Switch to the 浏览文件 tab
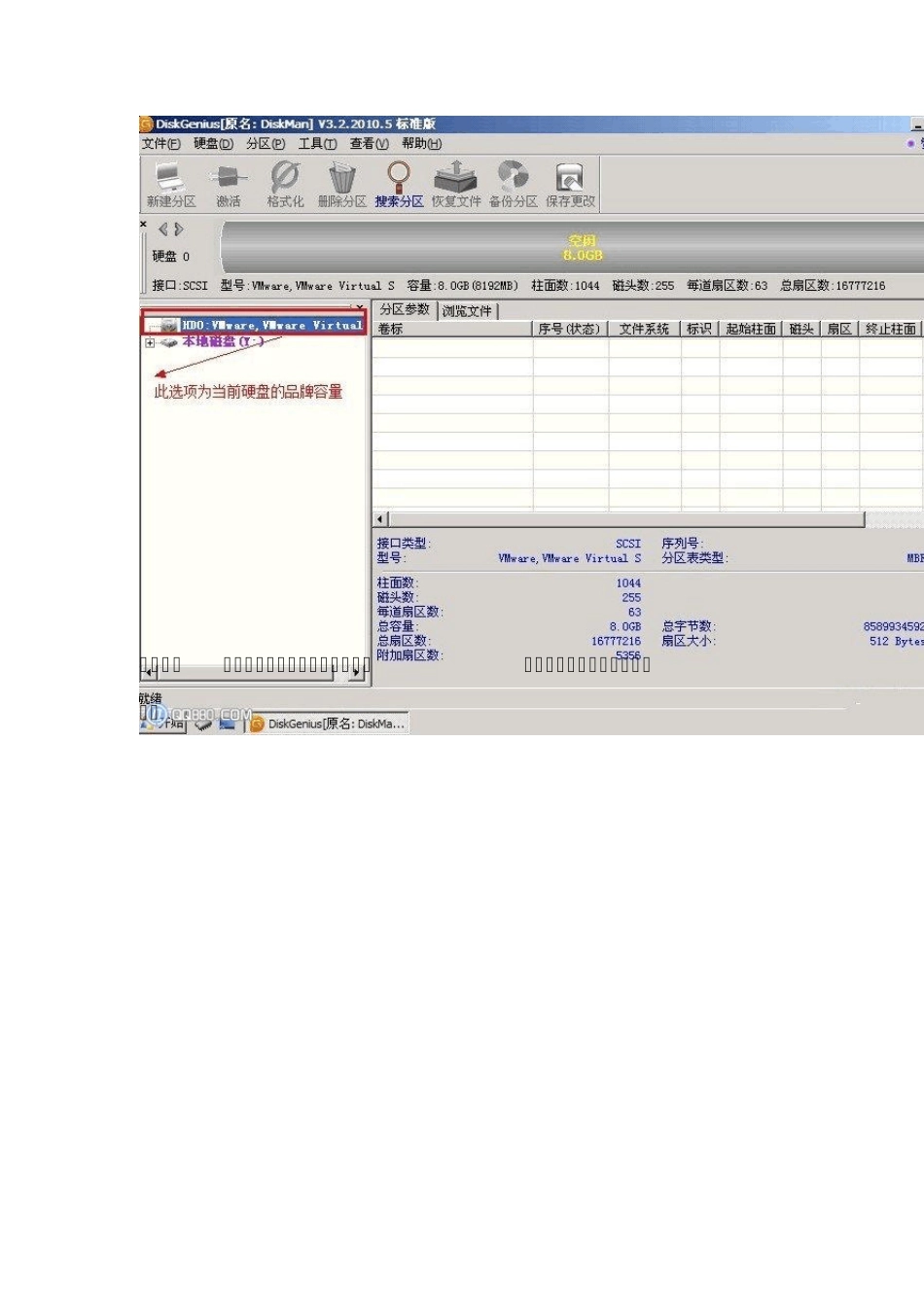 [468, 311]
